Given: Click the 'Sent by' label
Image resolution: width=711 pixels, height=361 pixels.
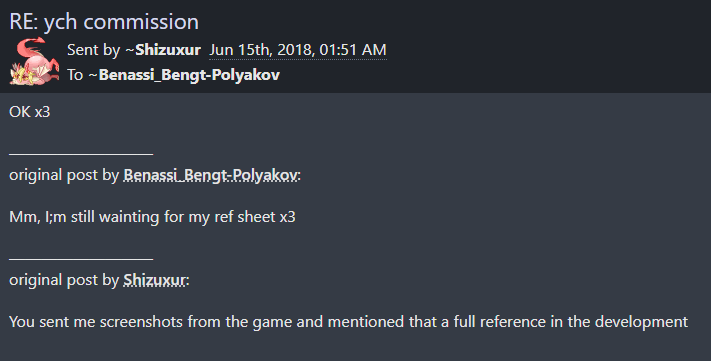Looking at the screenshot, I should click(x=93, y=50).
